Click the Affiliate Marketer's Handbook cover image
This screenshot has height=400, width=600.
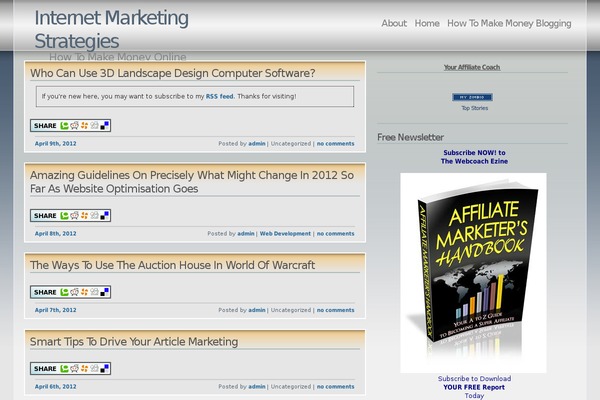(x=473, y=273)
